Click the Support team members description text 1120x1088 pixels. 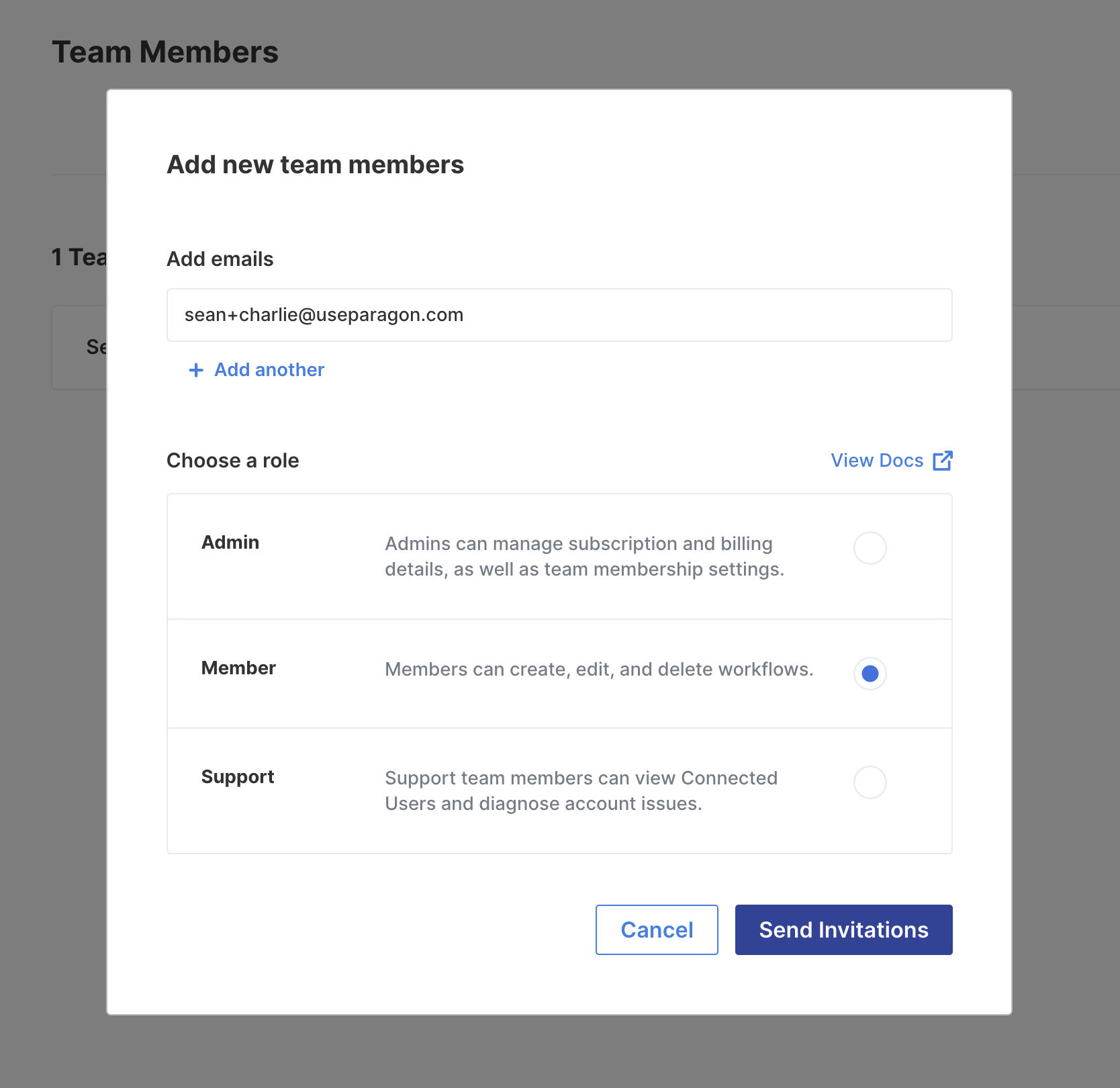pyautogui.click(x=581, y=791)
